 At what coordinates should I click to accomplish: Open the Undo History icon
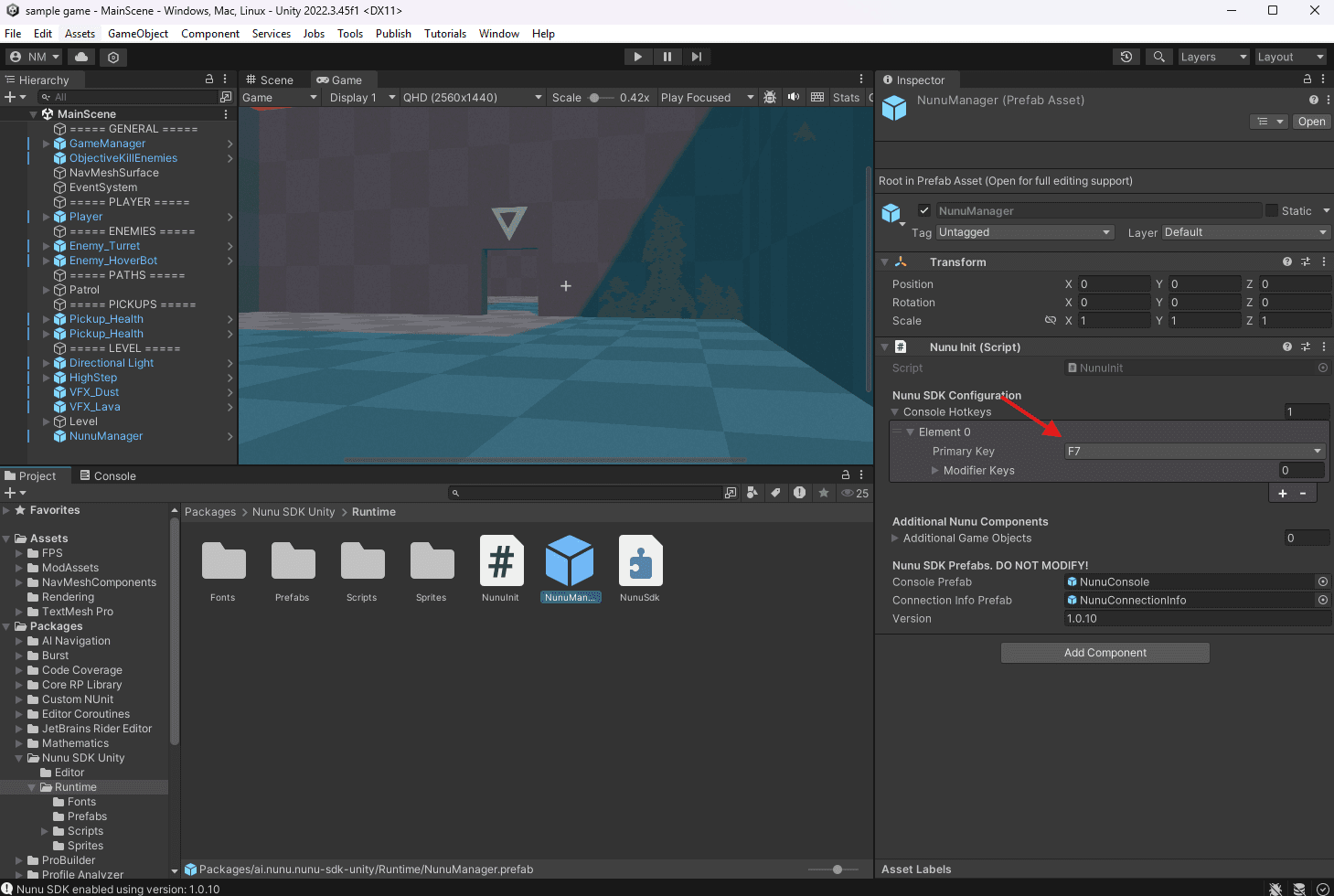[x=1126, y=57]
